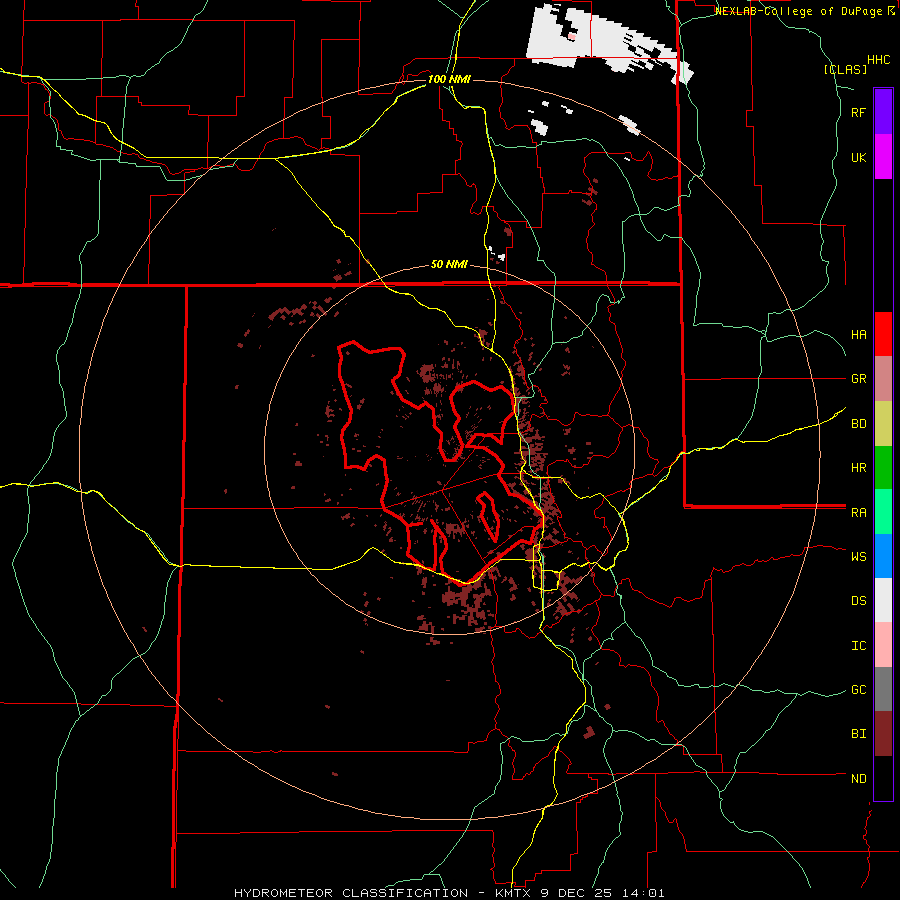Click the 50 NMI range ring label
Image resolution: width=900 pixels, height=900 pixels.
click(449, 265)
